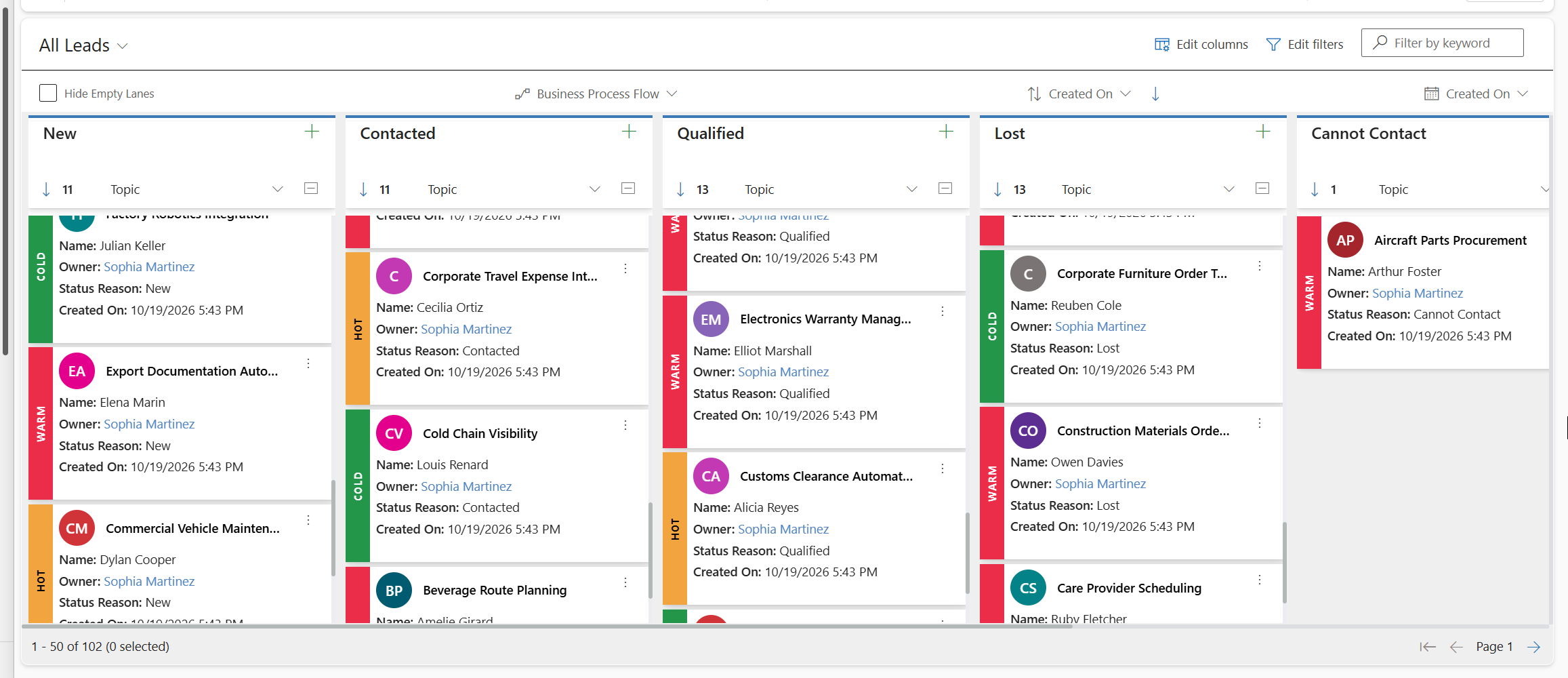Select the Cannot Contact lane header
The width and height of the screenshot is (1568, 678).
click(x=1368, y=134)
